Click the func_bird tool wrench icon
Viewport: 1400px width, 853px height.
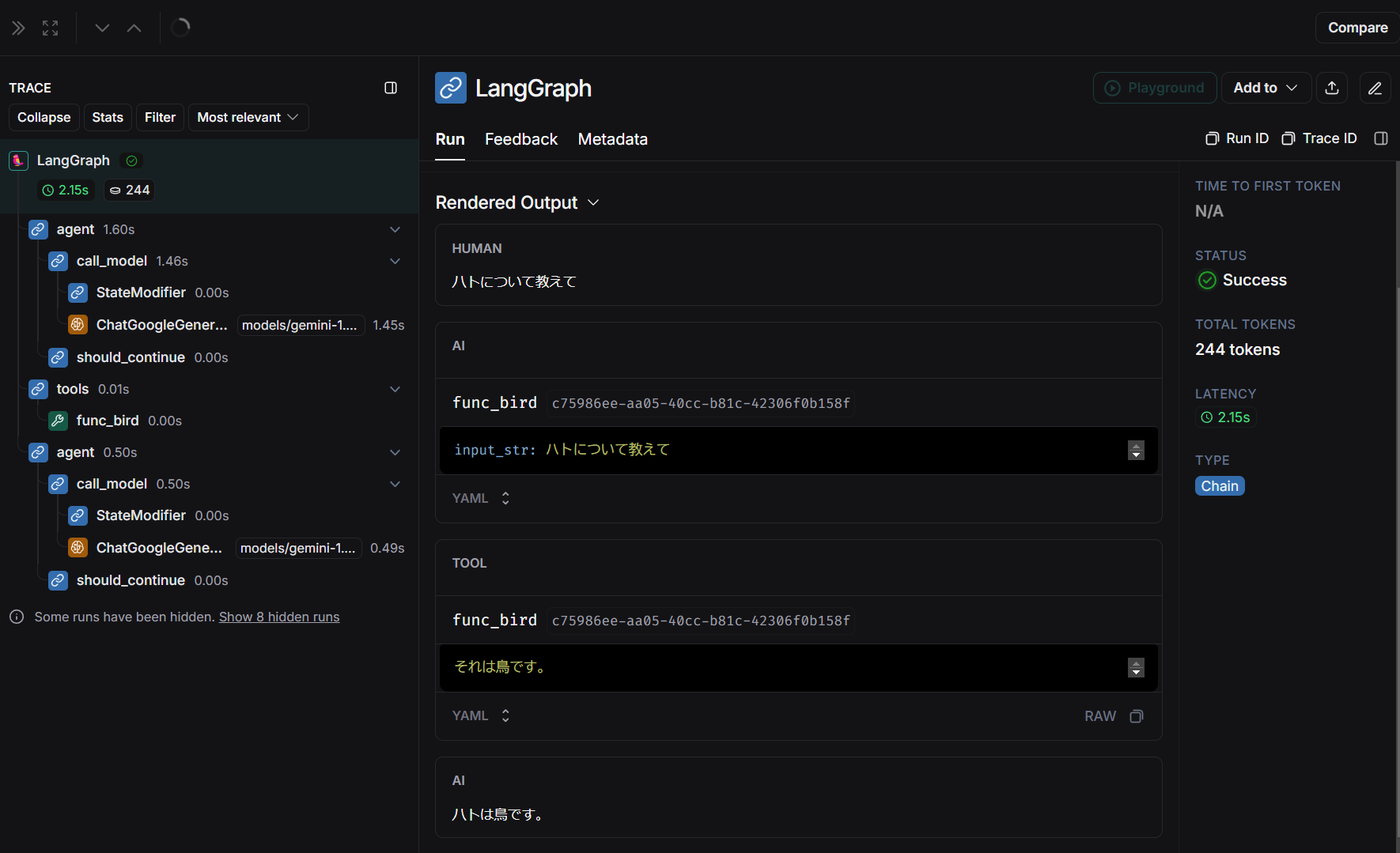[x=59, y=421]
